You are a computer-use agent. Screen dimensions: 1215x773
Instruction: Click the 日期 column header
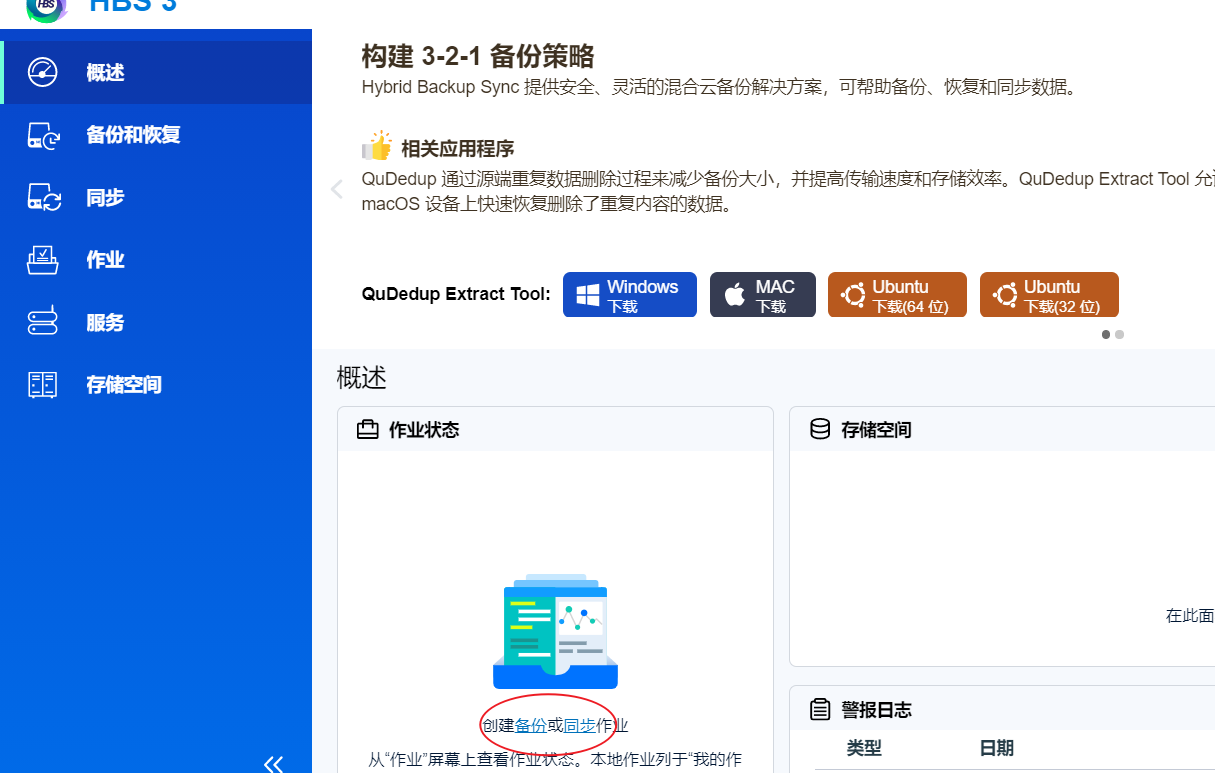click(997, 748)
